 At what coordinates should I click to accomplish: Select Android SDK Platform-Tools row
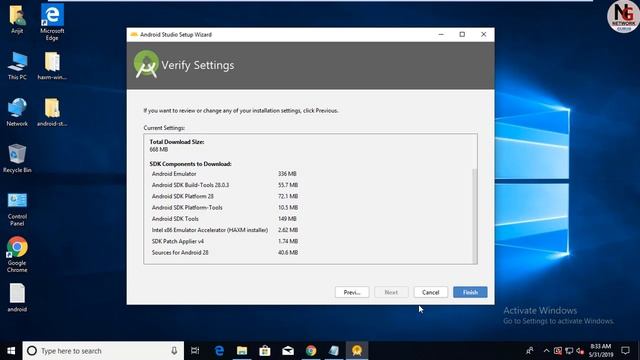coord(224,207)
